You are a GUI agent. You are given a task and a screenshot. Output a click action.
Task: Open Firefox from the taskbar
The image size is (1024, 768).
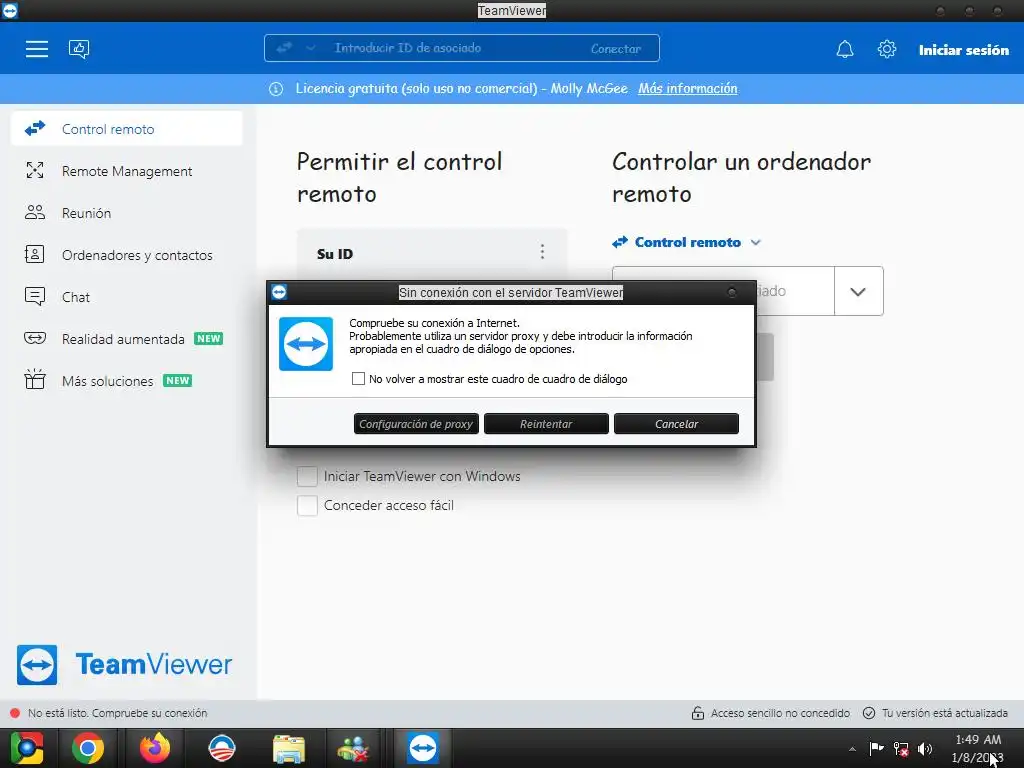coord(155,748)
